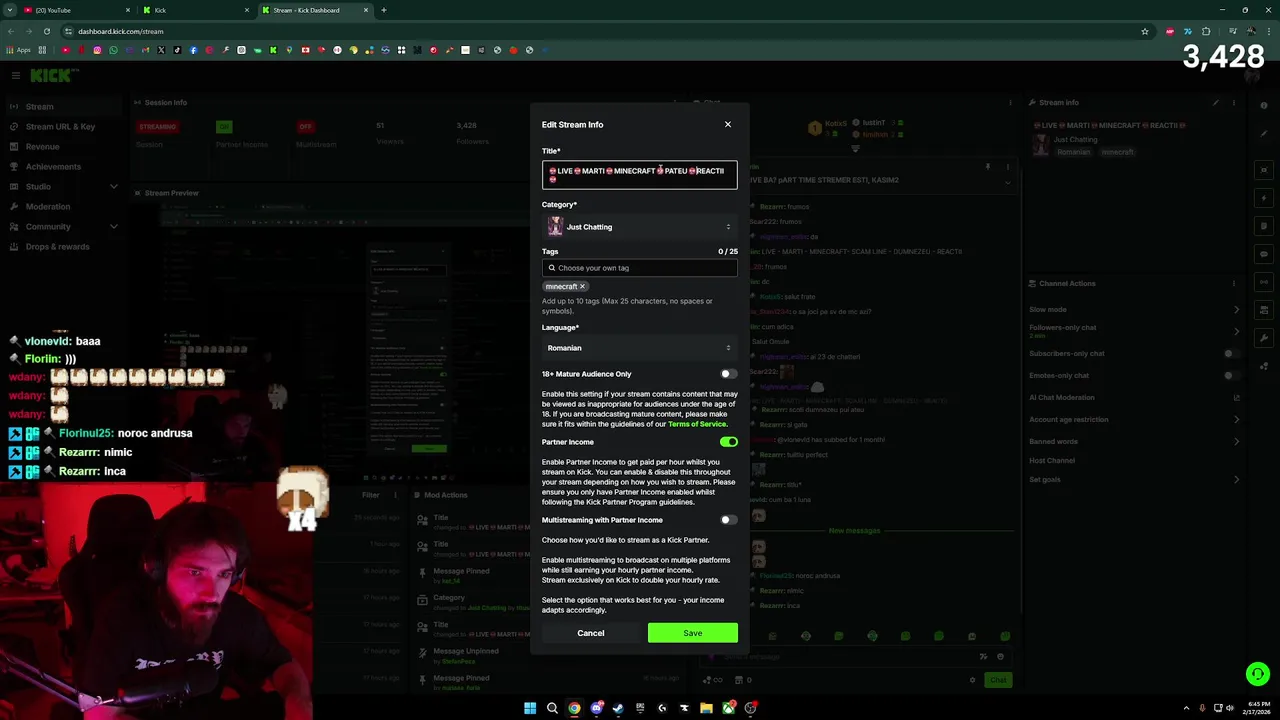The height and width of the screenshot is (720, 1280).
Task: Disable the Partner Income switch
Action: pos(728,442)
